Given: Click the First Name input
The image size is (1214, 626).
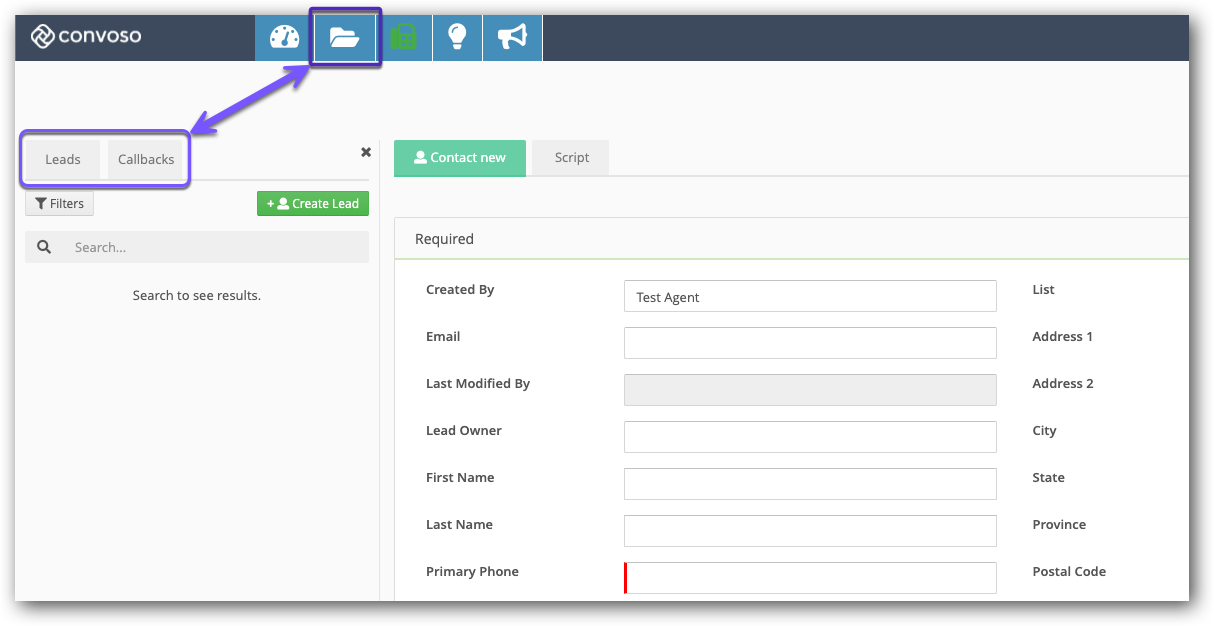Looking at the screenshot, I should point(810,484).
